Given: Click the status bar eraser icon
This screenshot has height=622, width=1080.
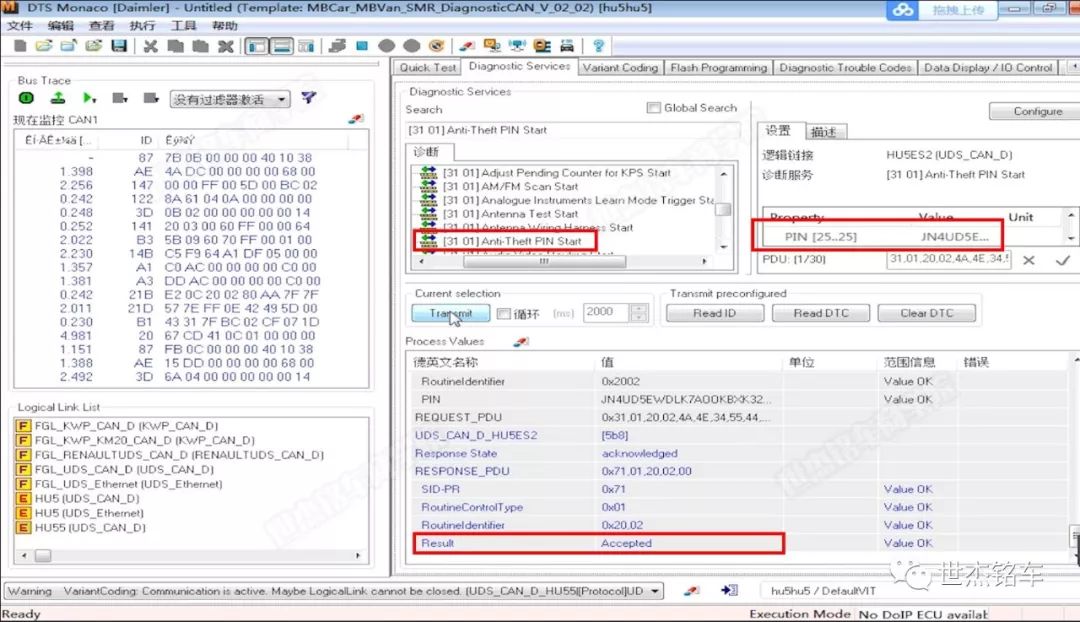Looking at the screenshot, I should coord(691,590).
